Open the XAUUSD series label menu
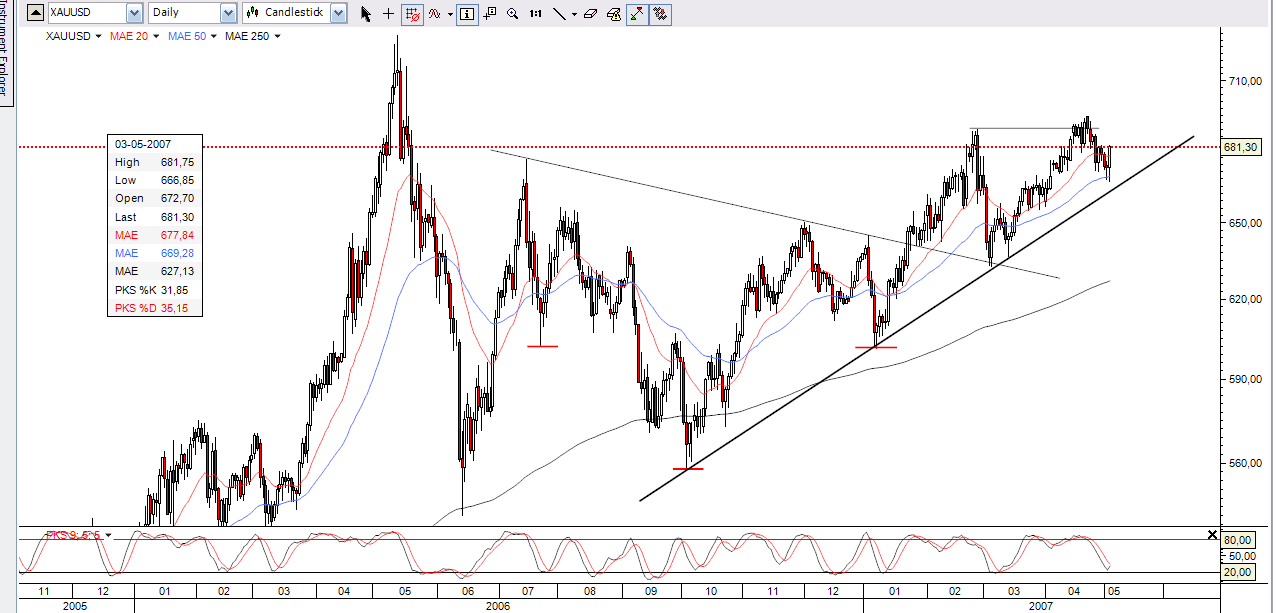The height and width of the screenshot is (613, 1276). (x=72, y=36)
